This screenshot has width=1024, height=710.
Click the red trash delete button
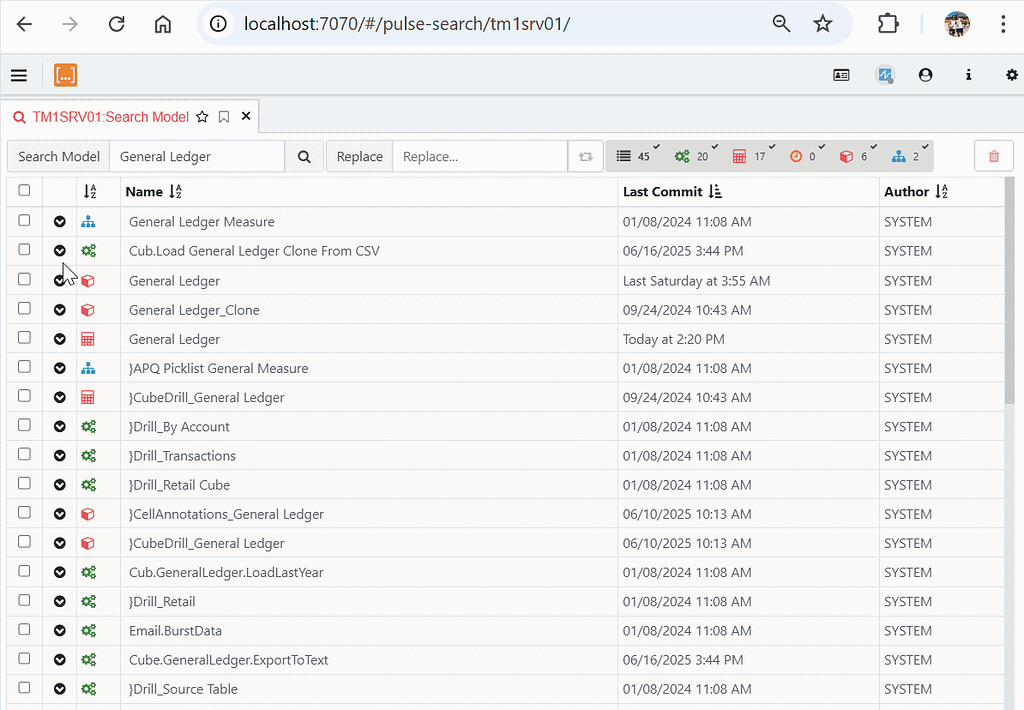(993, 156)
